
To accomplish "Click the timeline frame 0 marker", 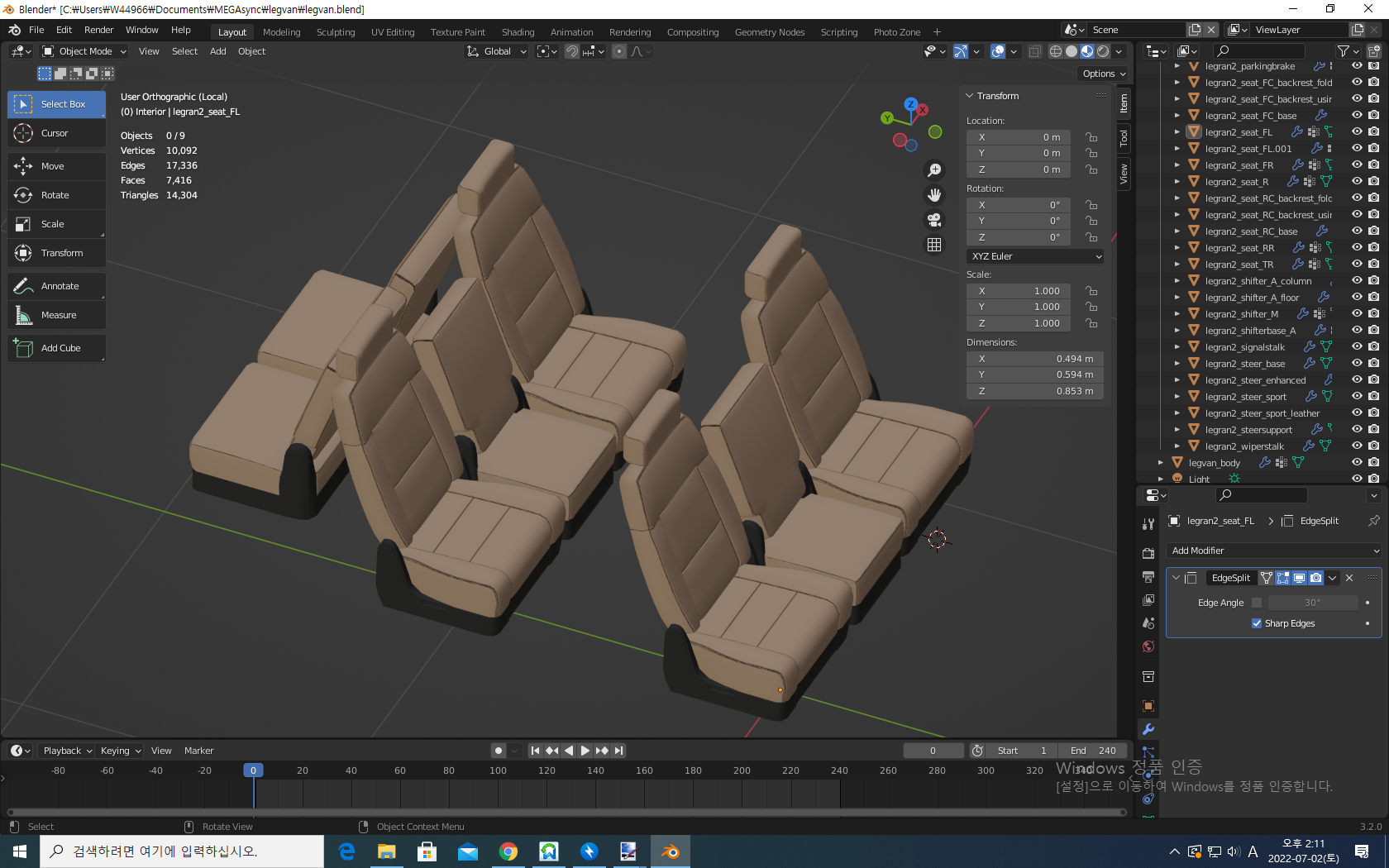I will [254, 770].
